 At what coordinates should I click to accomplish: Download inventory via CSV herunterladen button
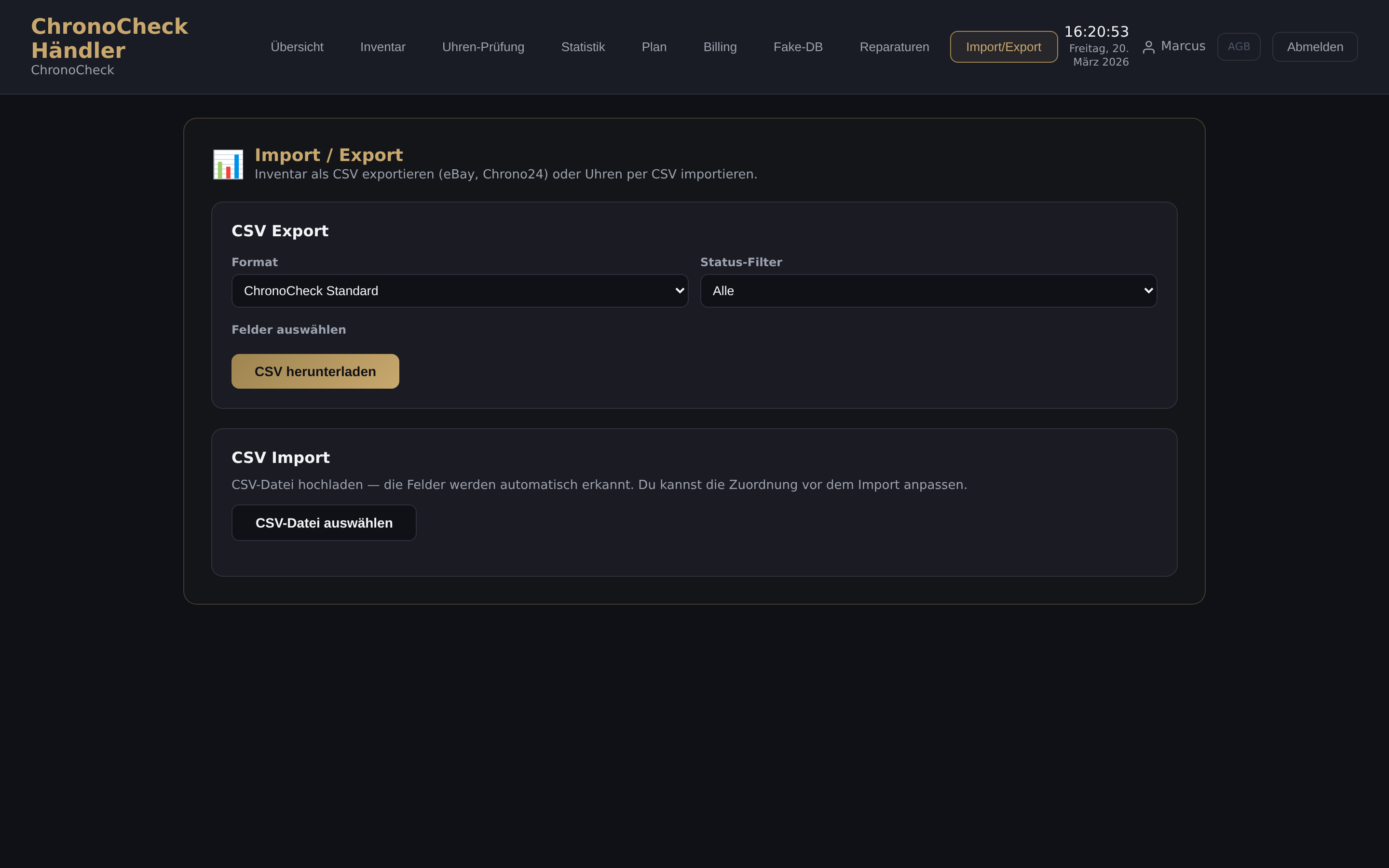(315, 371)
